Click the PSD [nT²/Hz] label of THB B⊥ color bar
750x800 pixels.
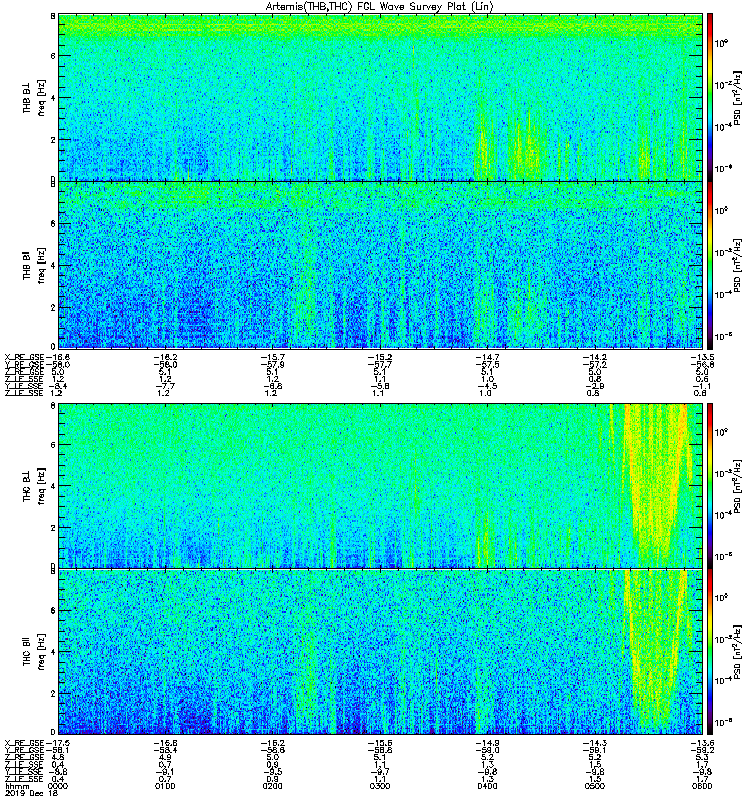coord(737,97)
